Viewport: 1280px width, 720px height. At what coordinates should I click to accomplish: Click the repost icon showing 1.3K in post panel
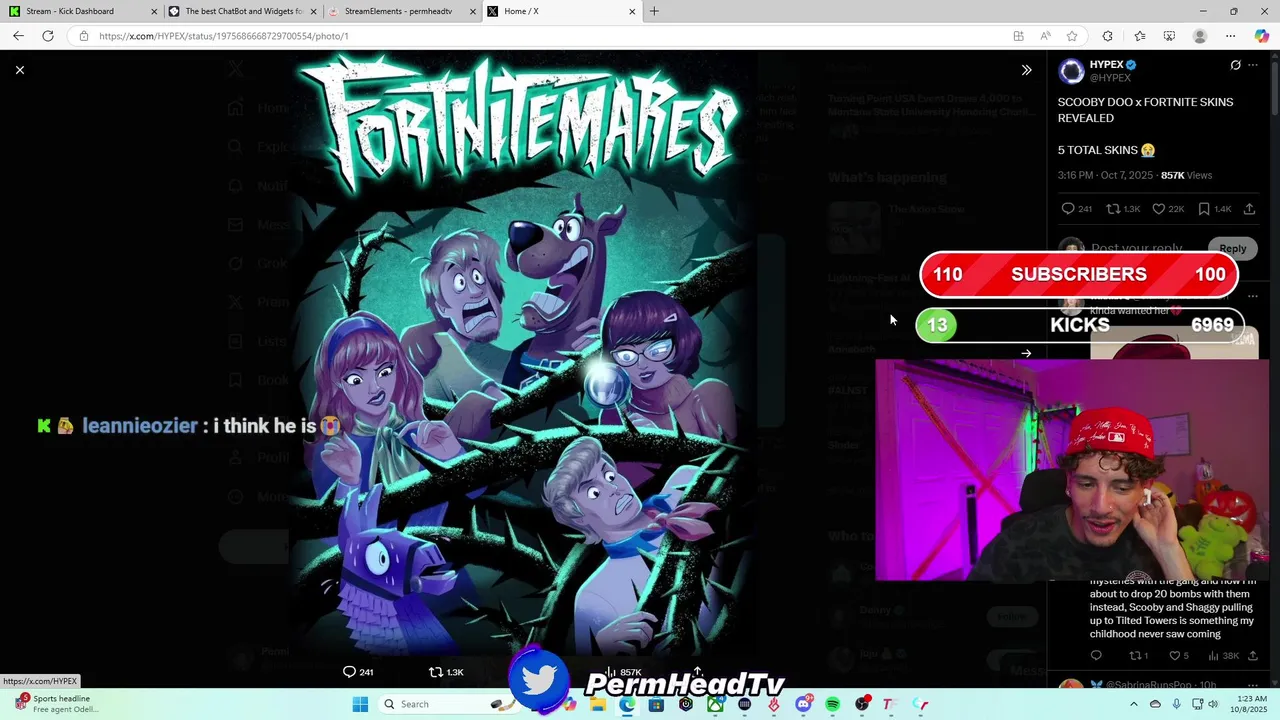(x=1112, y=209)
